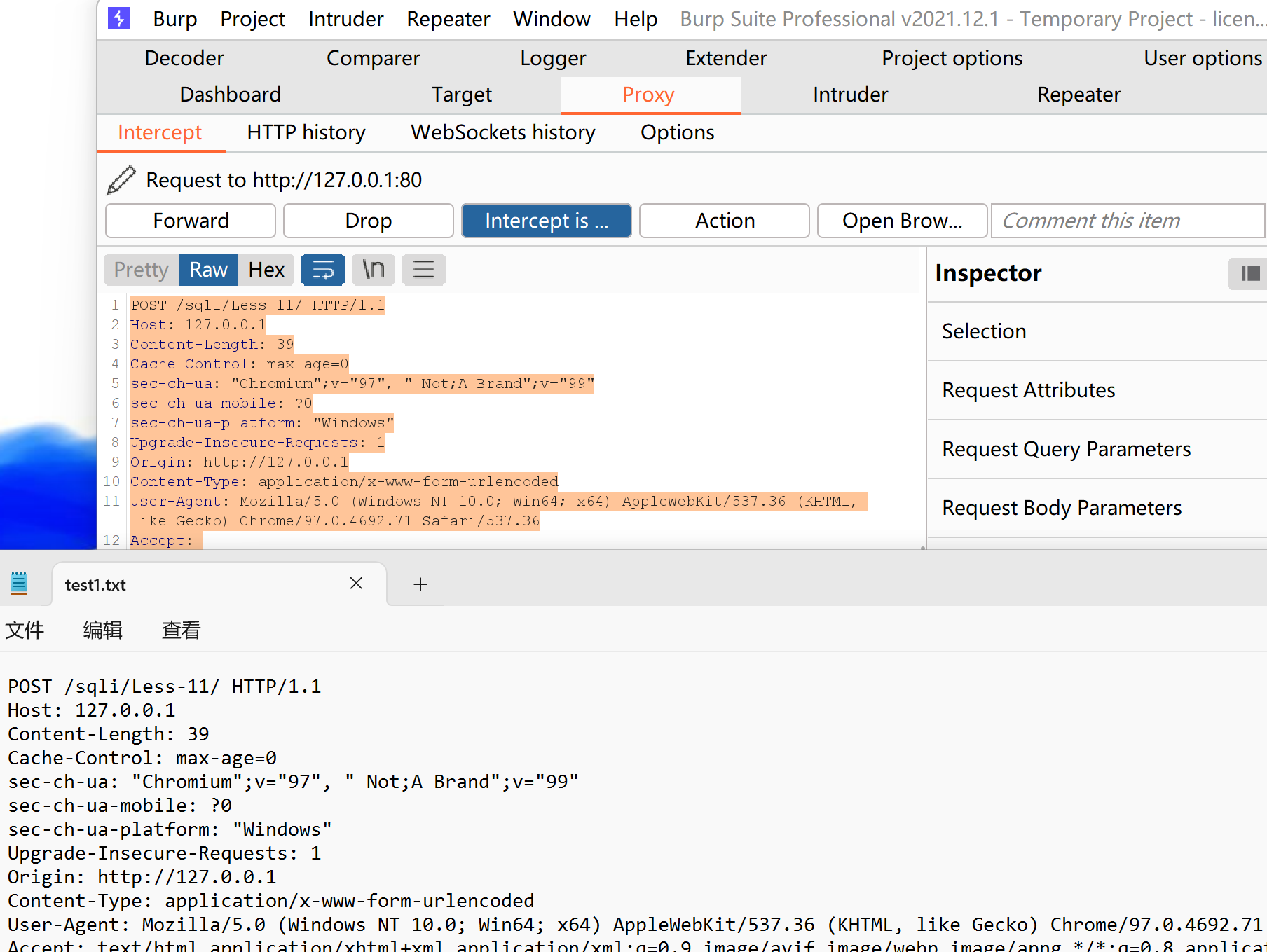The width and height of the screenshot is (1267, 952).
Task: Click the sec-ch-ua-platform line in Notepad
Action: click(x=170, y=829)
